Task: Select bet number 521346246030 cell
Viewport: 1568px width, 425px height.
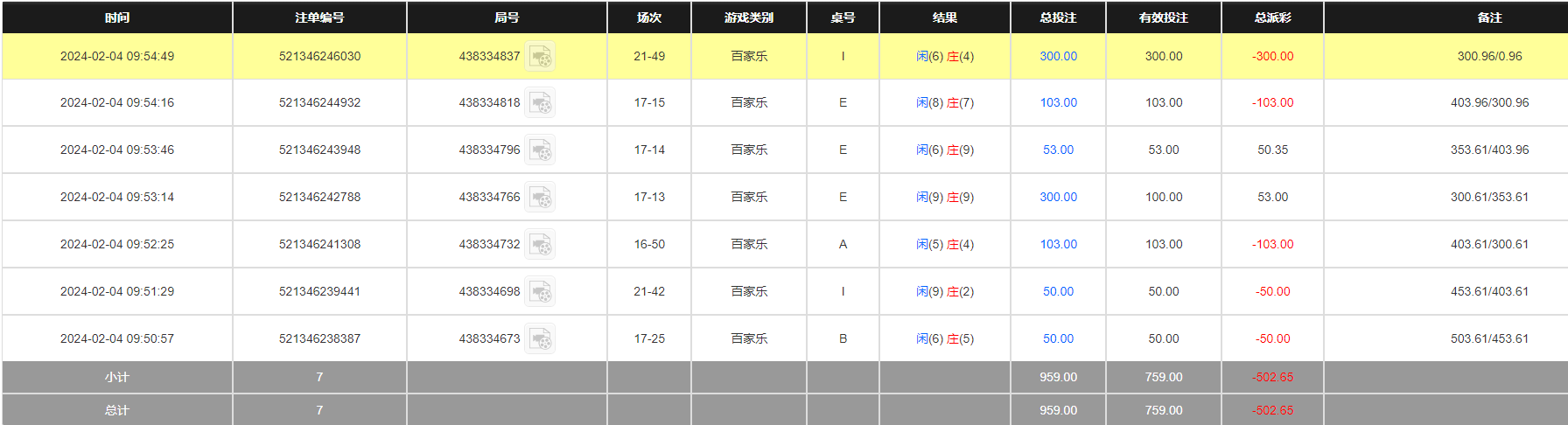Action: (x=319, y=57)
